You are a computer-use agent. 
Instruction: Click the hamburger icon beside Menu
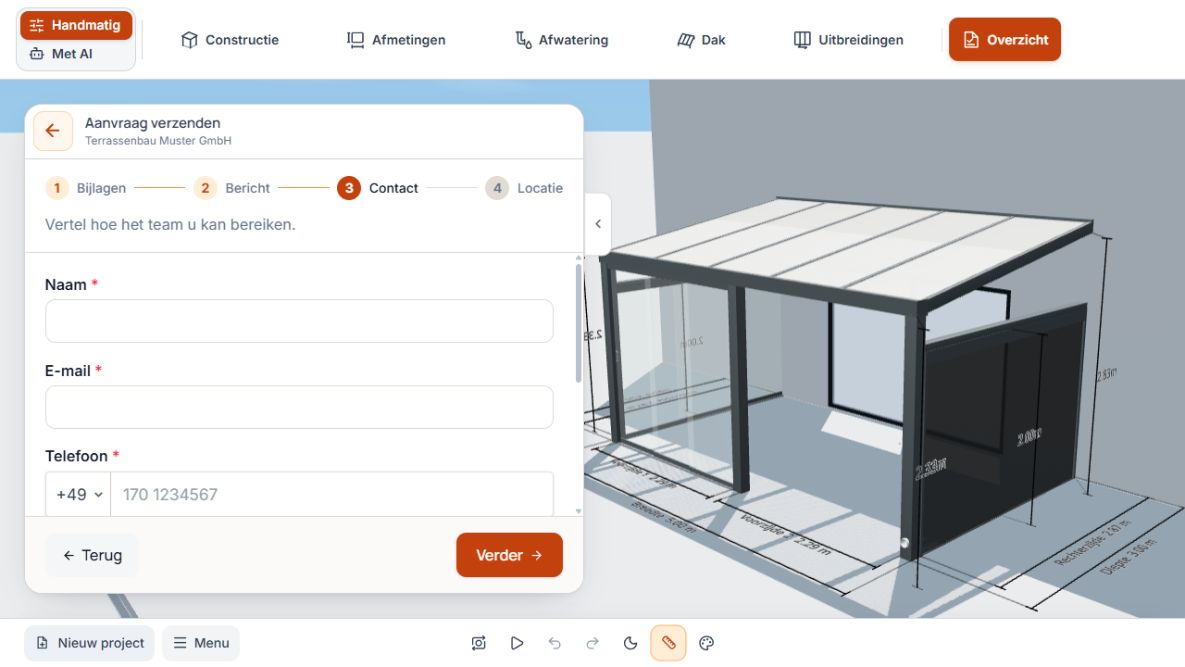point(180,643)
